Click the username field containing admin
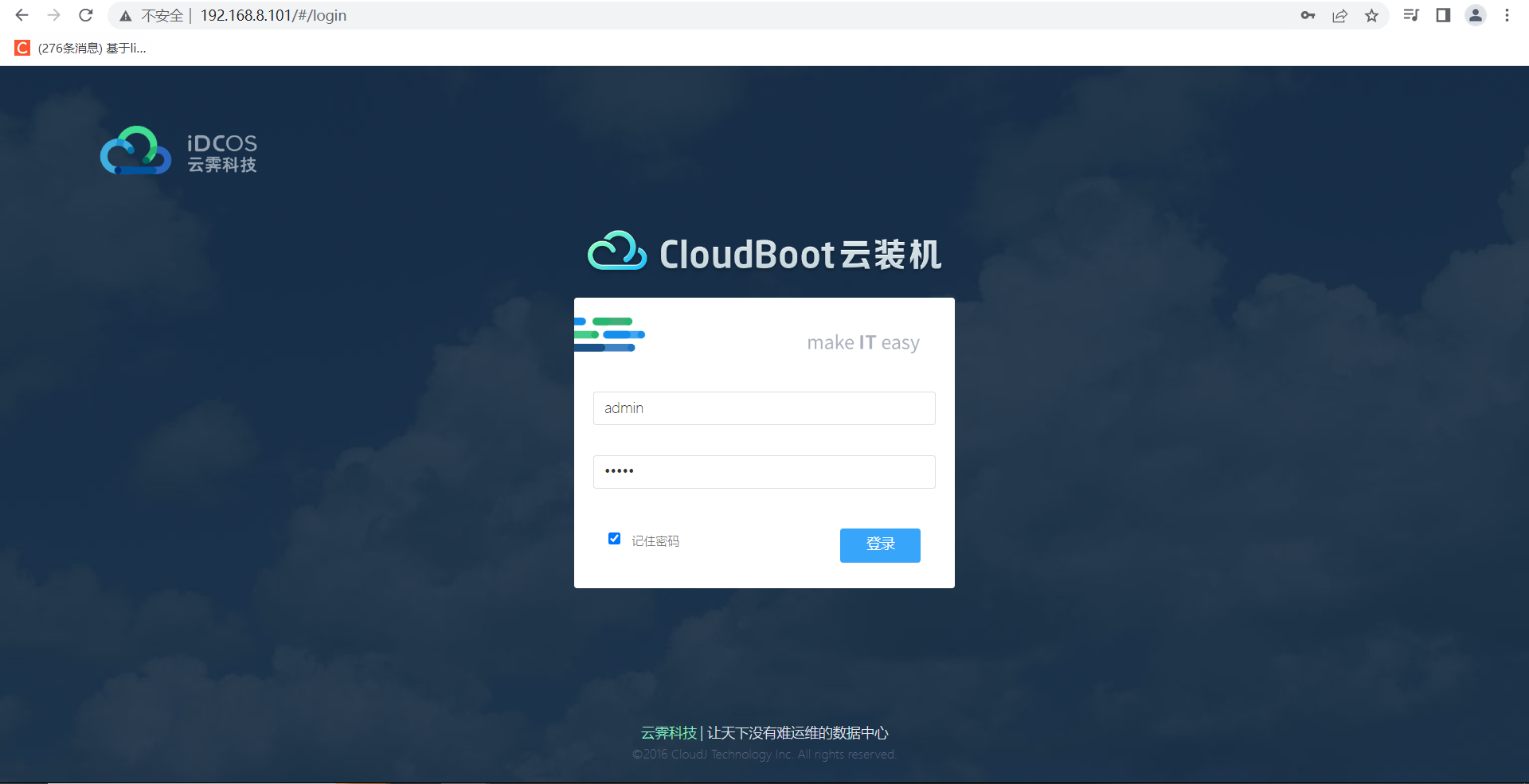Viewport: 1529px width, 784px height. coord(764,408)
